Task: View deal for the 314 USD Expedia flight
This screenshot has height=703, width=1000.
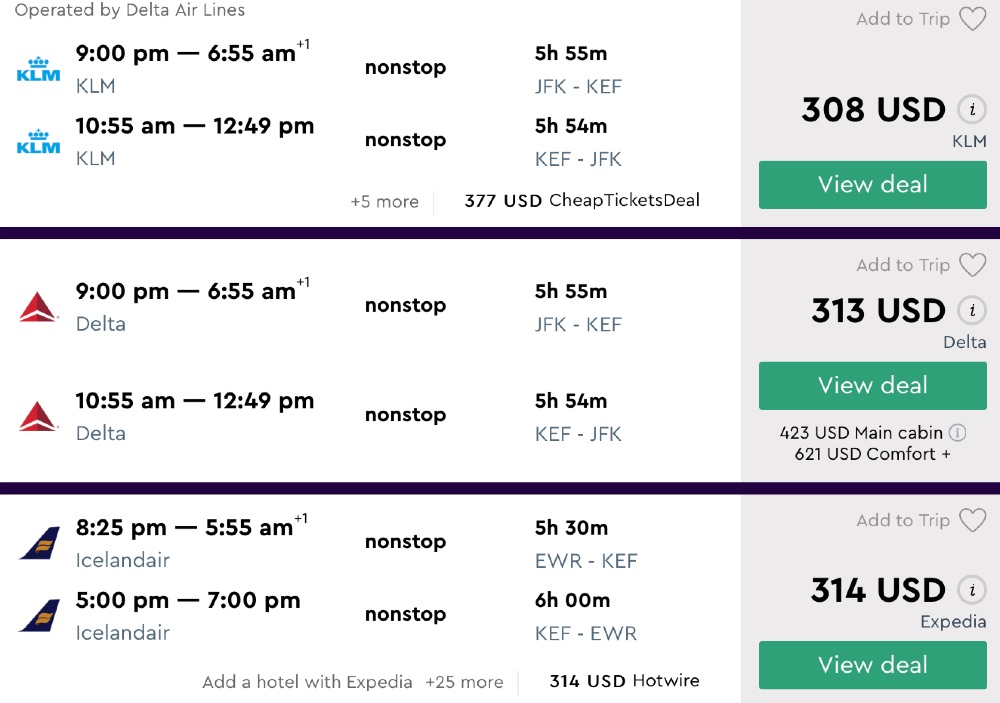Action: [x=872, y=665]
